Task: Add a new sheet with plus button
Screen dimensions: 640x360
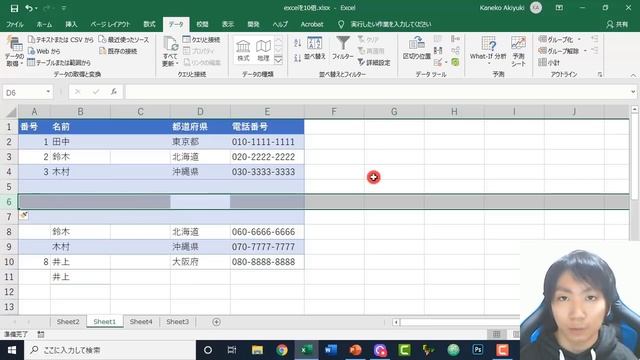Action: pyautogui.click(x=216, y=322)
